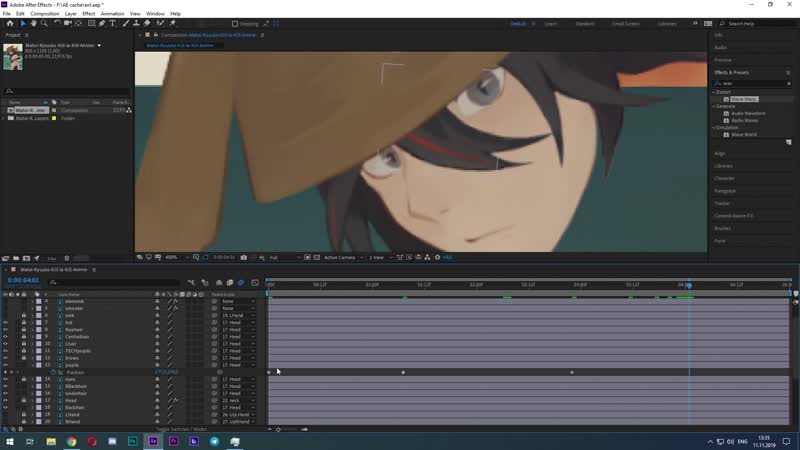Collapse the pupils layer twirl
The width and height of the screenshot is (800, 450).
pos(33,365)
